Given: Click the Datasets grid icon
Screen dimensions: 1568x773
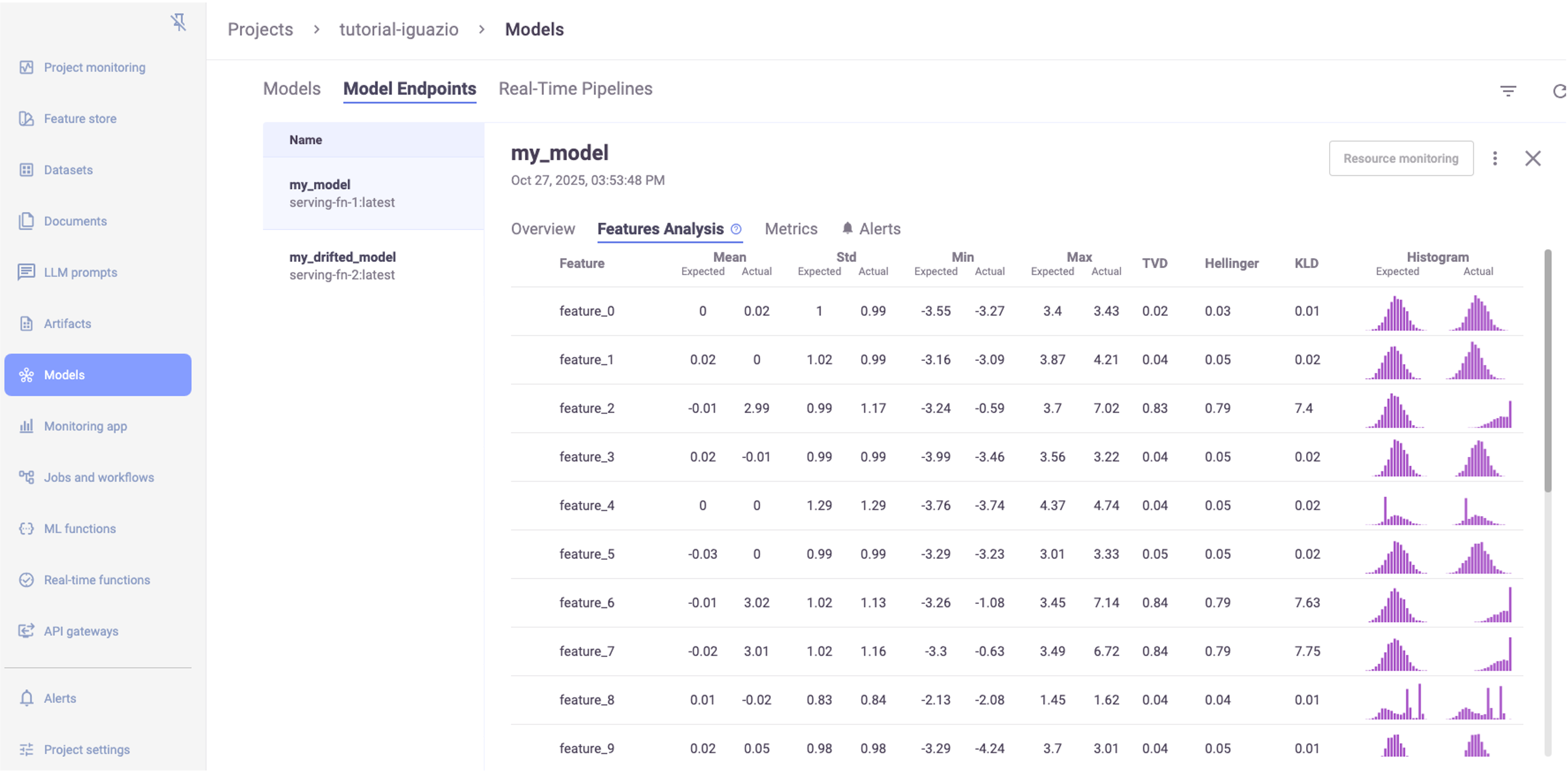Looking at the screenshot, I should tap(26, 170).
